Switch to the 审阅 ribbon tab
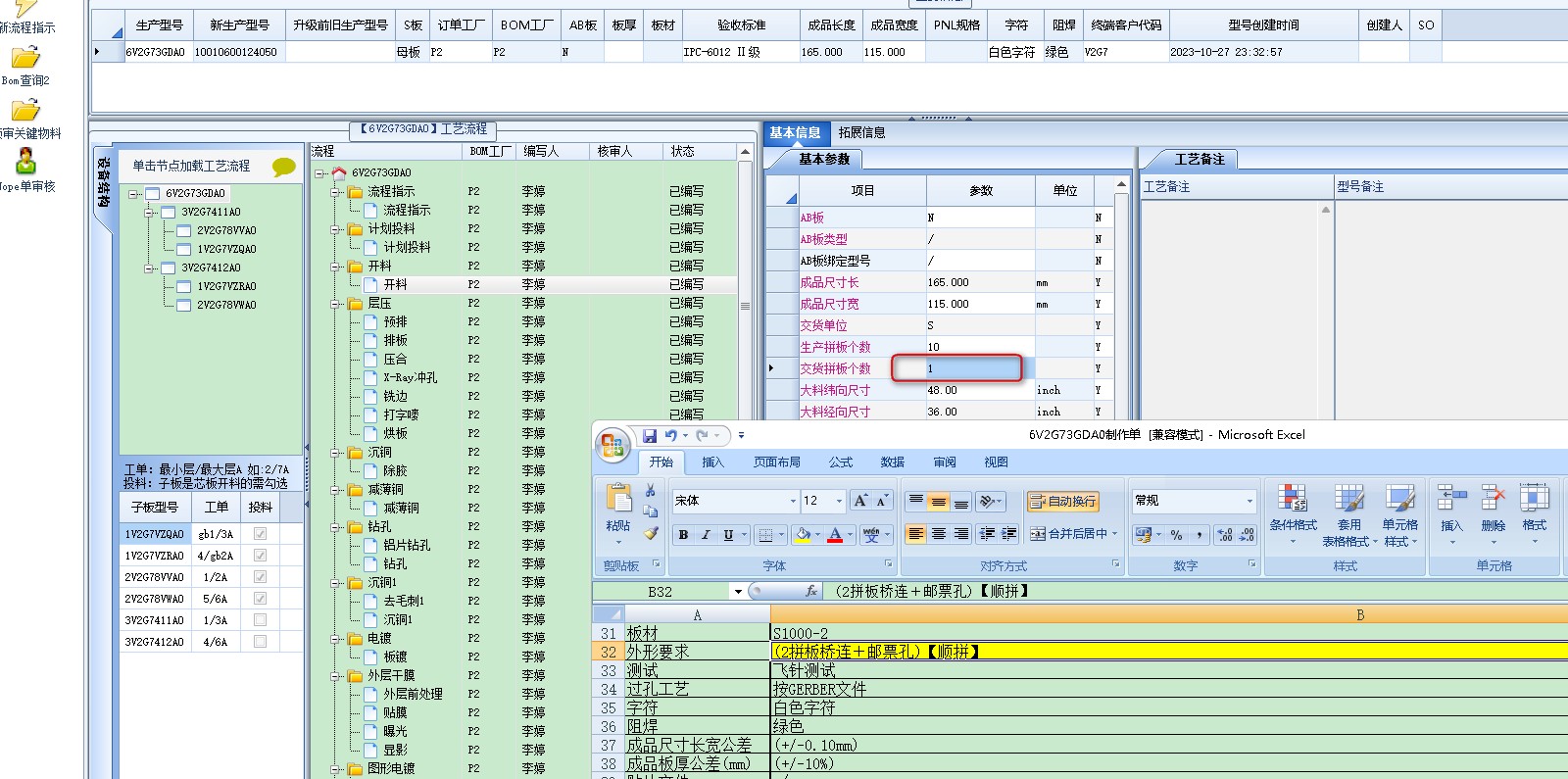The height and width of the screenshot is (779, 1568). (x=945, y=463)
